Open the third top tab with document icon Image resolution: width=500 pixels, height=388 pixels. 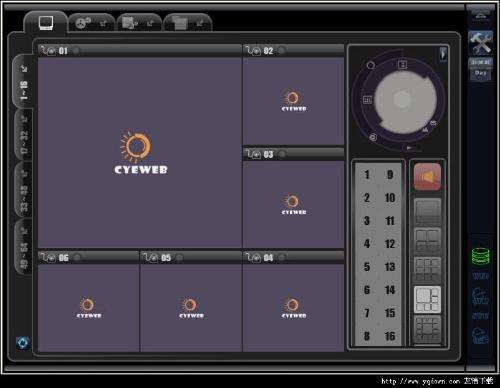click(130, 23)
